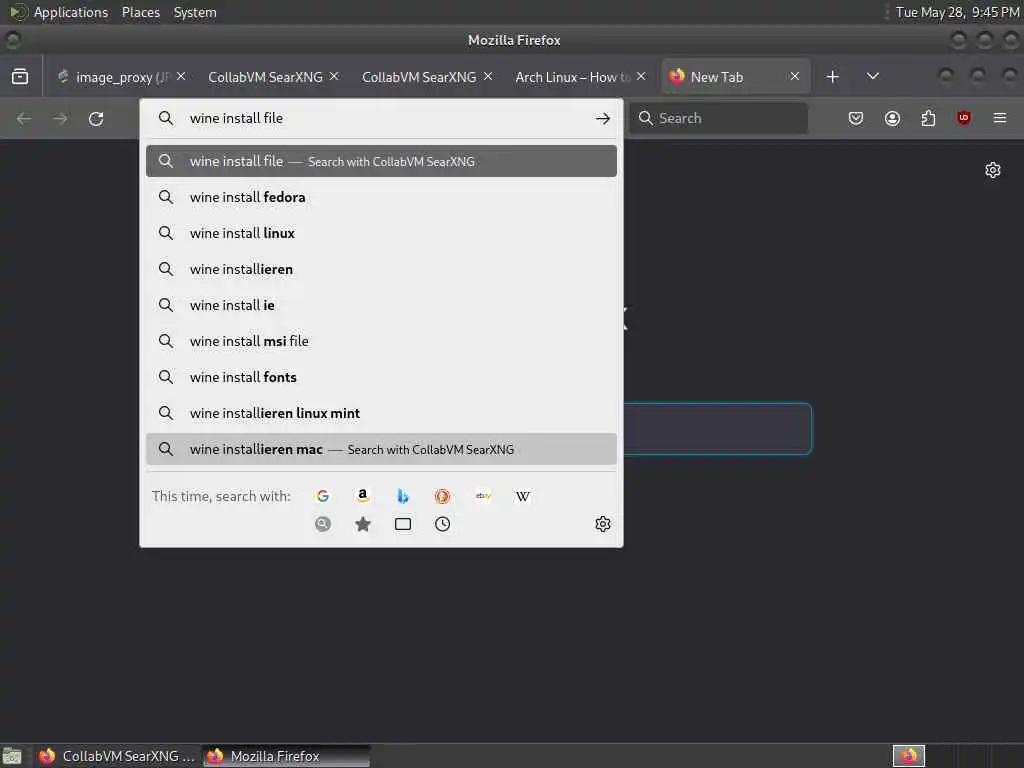Select suggestion 'wine install linux'

[381, 233]
